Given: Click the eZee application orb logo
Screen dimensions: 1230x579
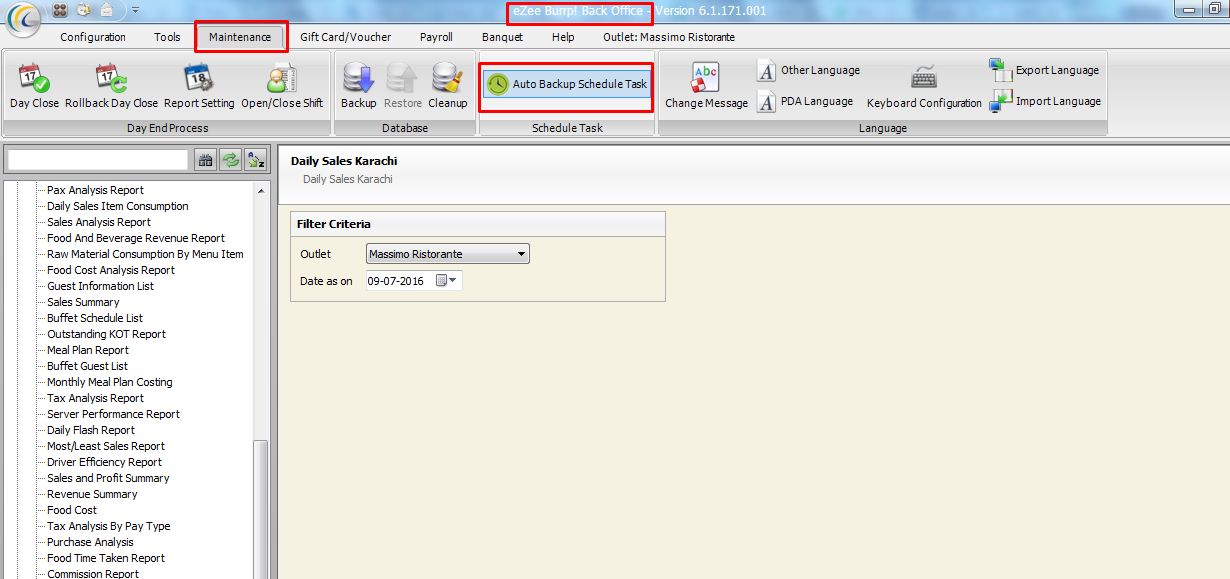Looking at the screenshot, I should pos(23,20).
